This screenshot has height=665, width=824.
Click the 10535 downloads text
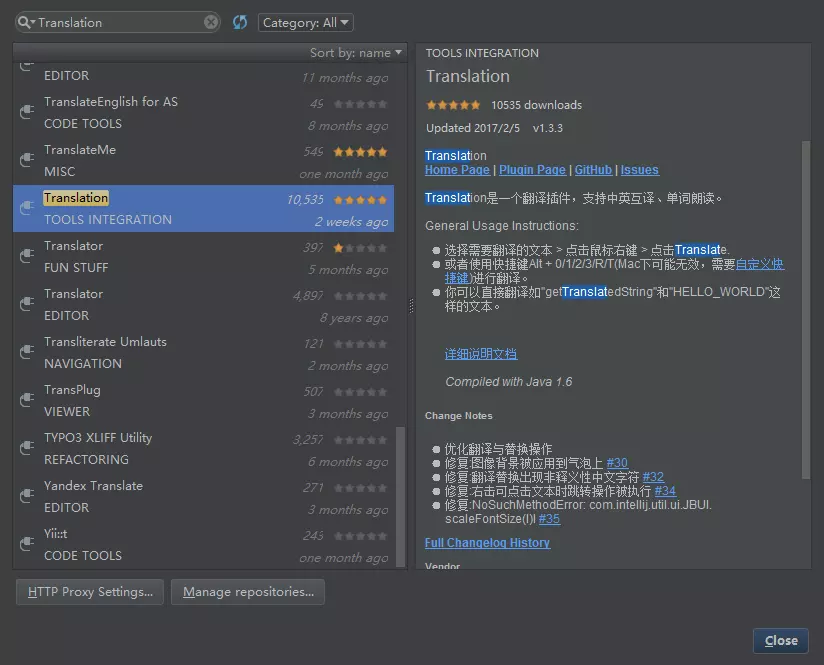(537, 105)
